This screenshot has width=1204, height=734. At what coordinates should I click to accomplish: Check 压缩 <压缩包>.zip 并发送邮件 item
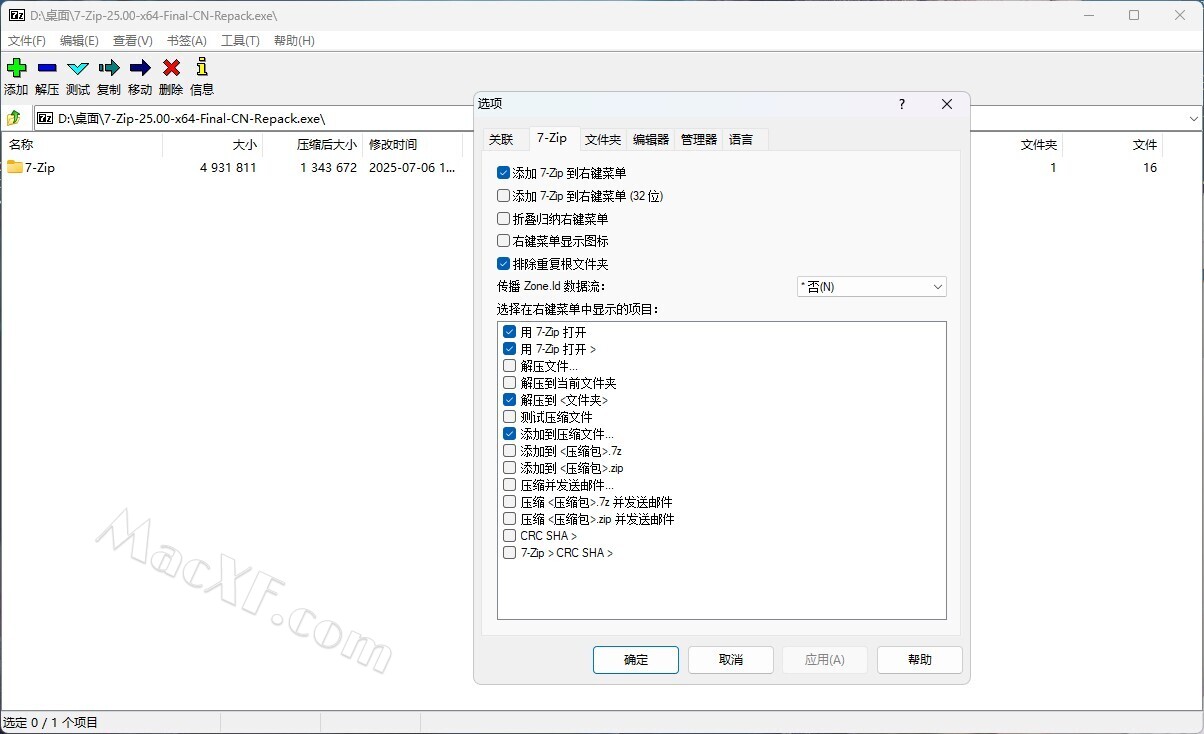[x=510, y=519]
